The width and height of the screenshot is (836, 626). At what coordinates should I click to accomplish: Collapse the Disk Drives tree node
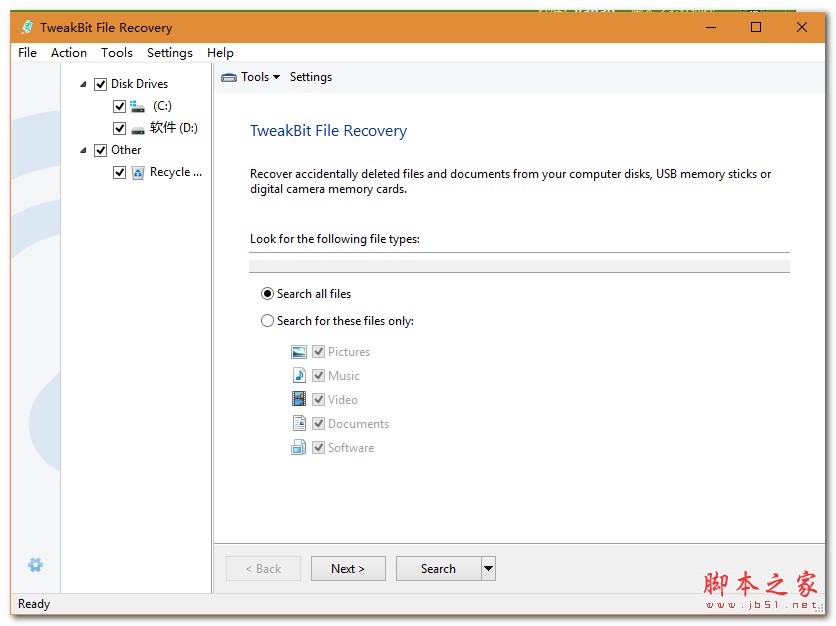[85, 84]
